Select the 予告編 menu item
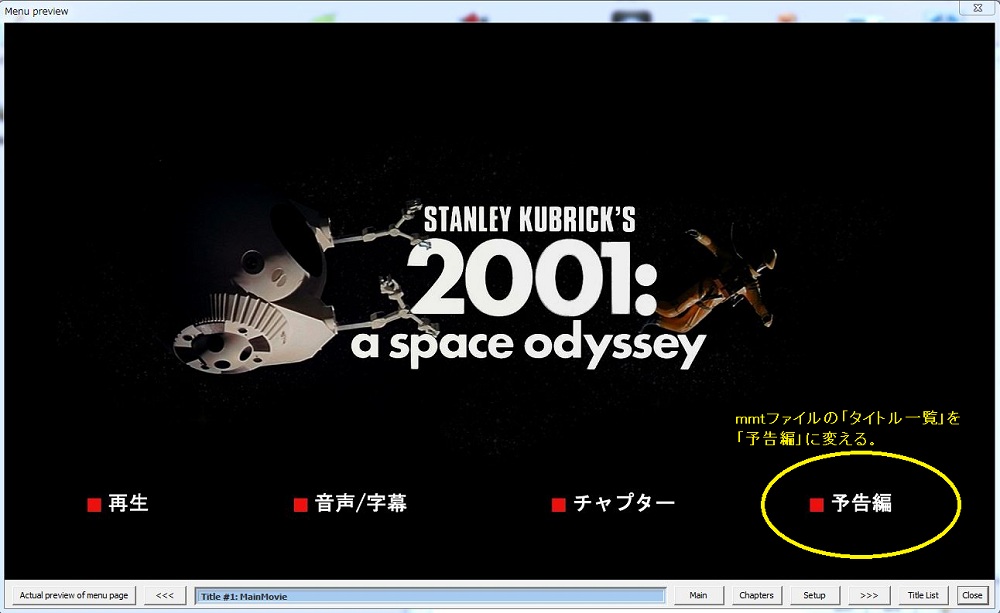The image size is (1000, 613). (x=862, y=503)
